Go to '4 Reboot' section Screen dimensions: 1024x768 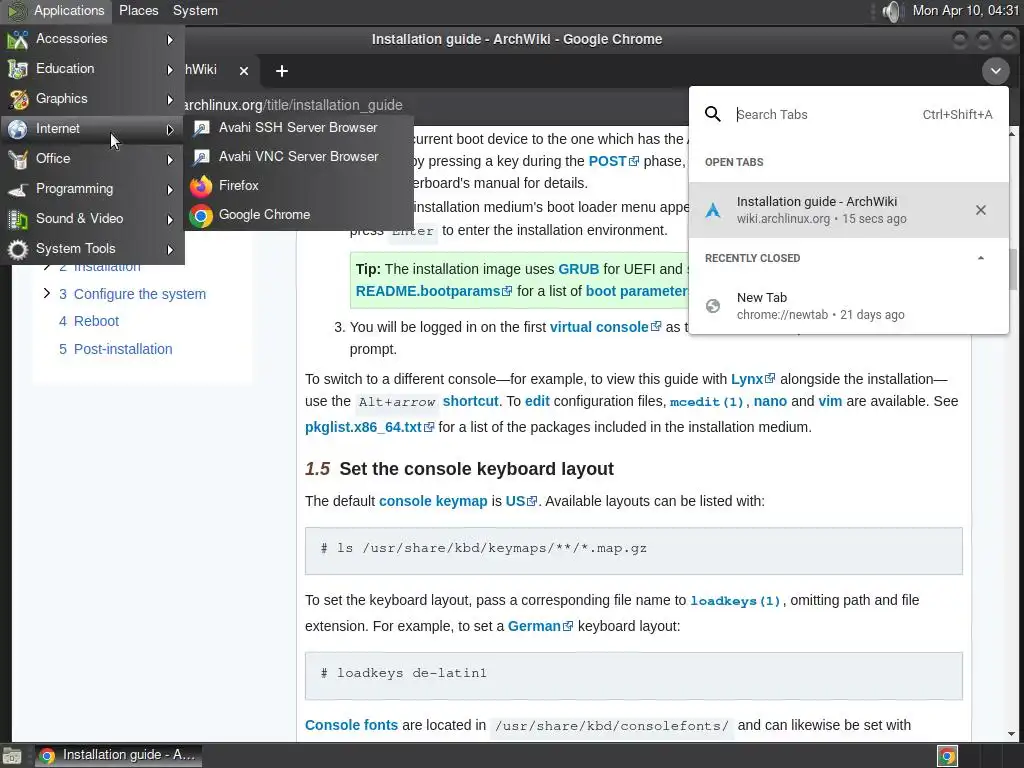click(89, 321)
